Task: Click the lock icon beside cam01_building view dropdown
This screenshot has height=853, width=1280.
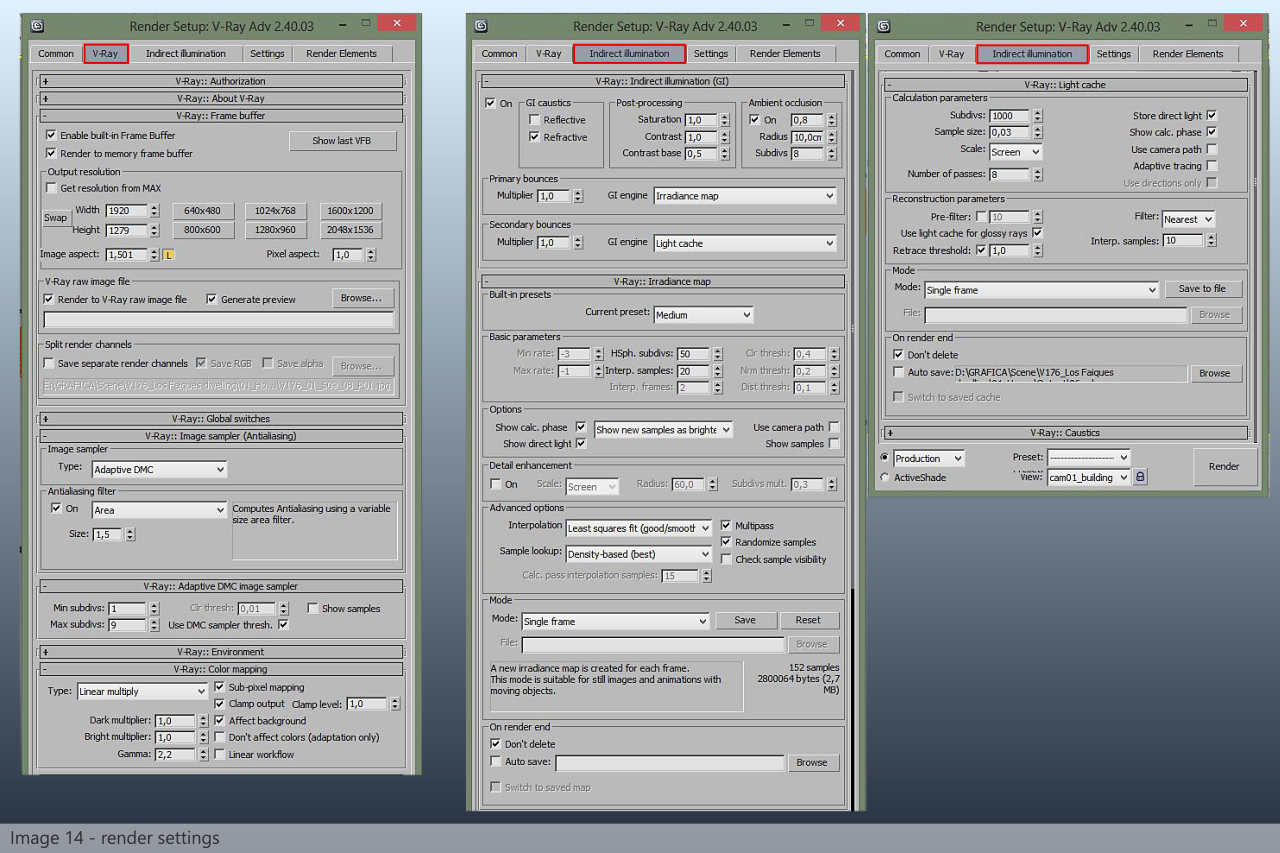Action: tap(1140, 477)
